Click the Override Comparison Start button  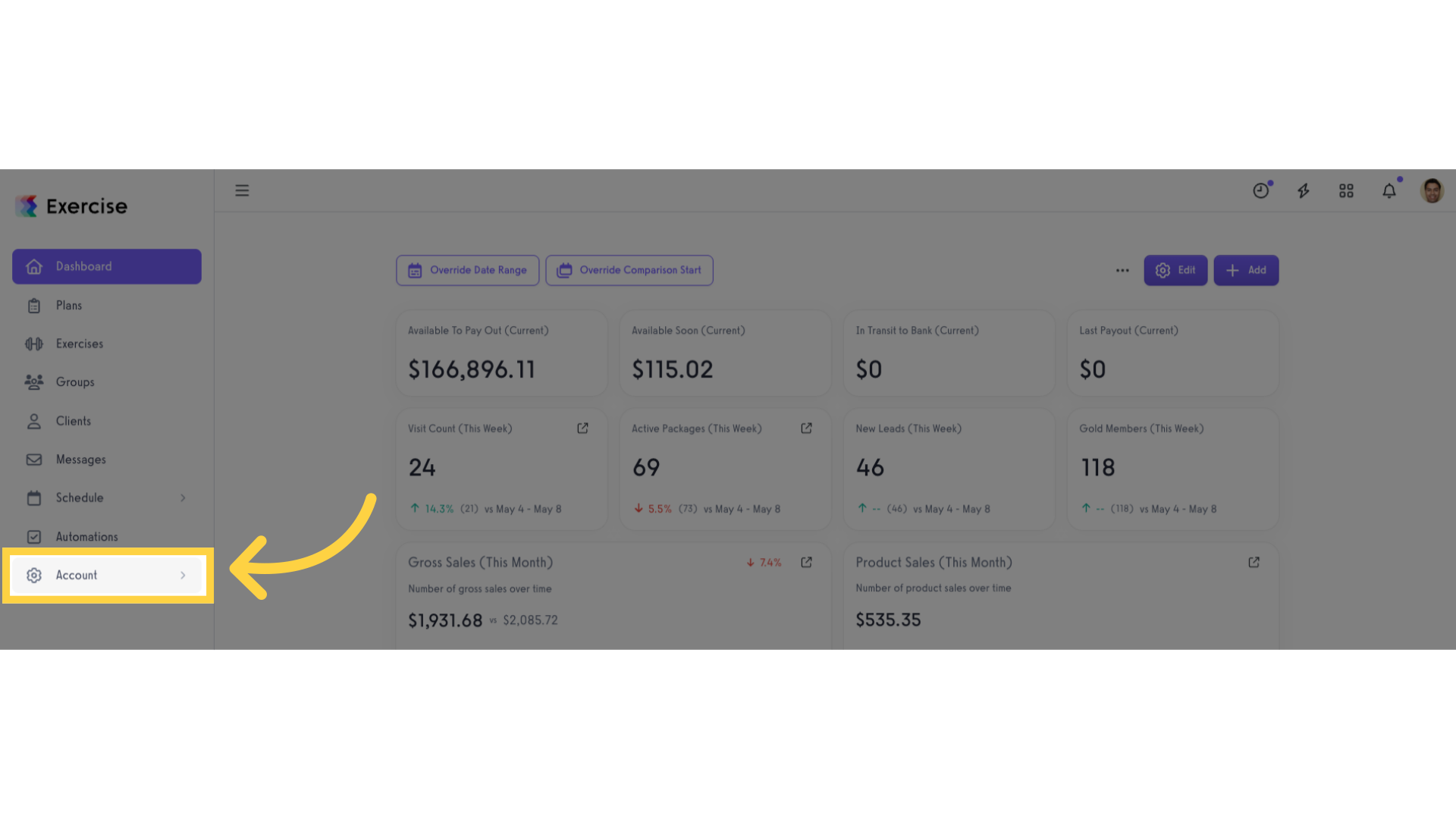click(x=629, y=271)
